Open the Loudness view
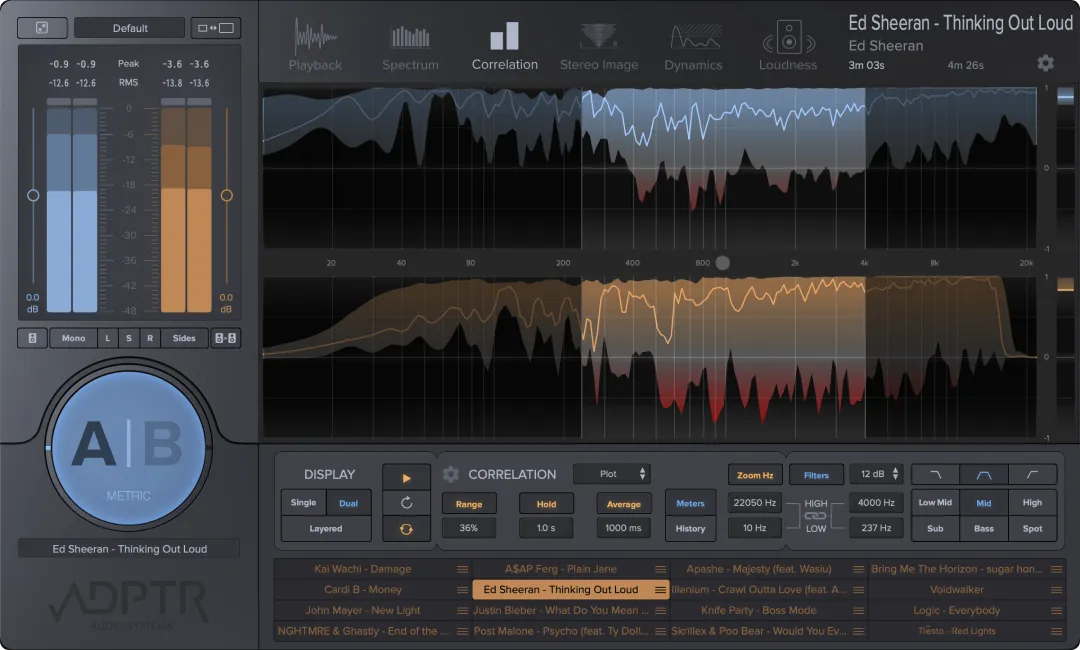The height and width of the screenshot is (650, 1080). tap(788, 45)
